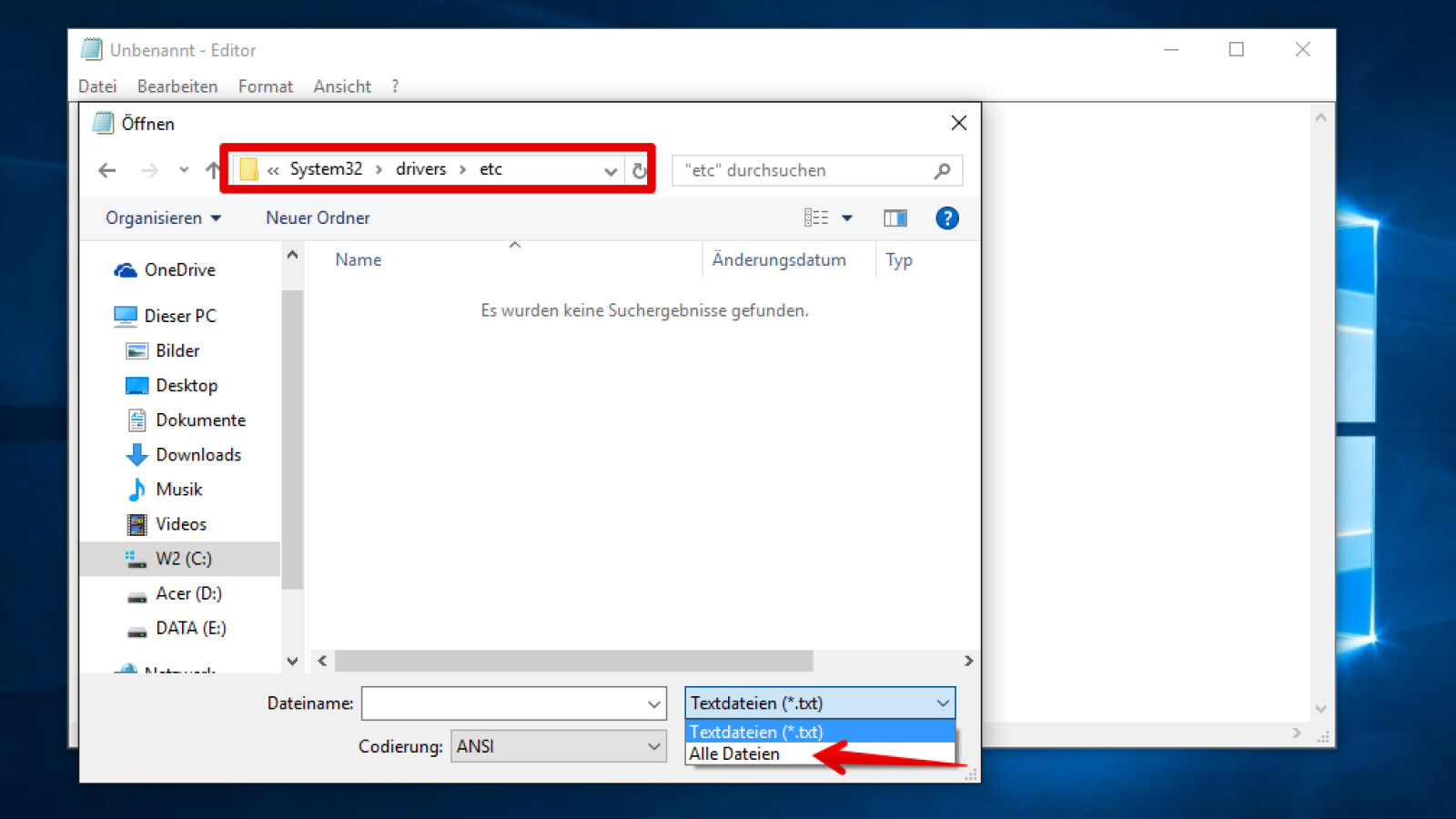The height and width of the screenshot is (819, 1456).
Task: Open the Format menu
Action: click(265, 86)
